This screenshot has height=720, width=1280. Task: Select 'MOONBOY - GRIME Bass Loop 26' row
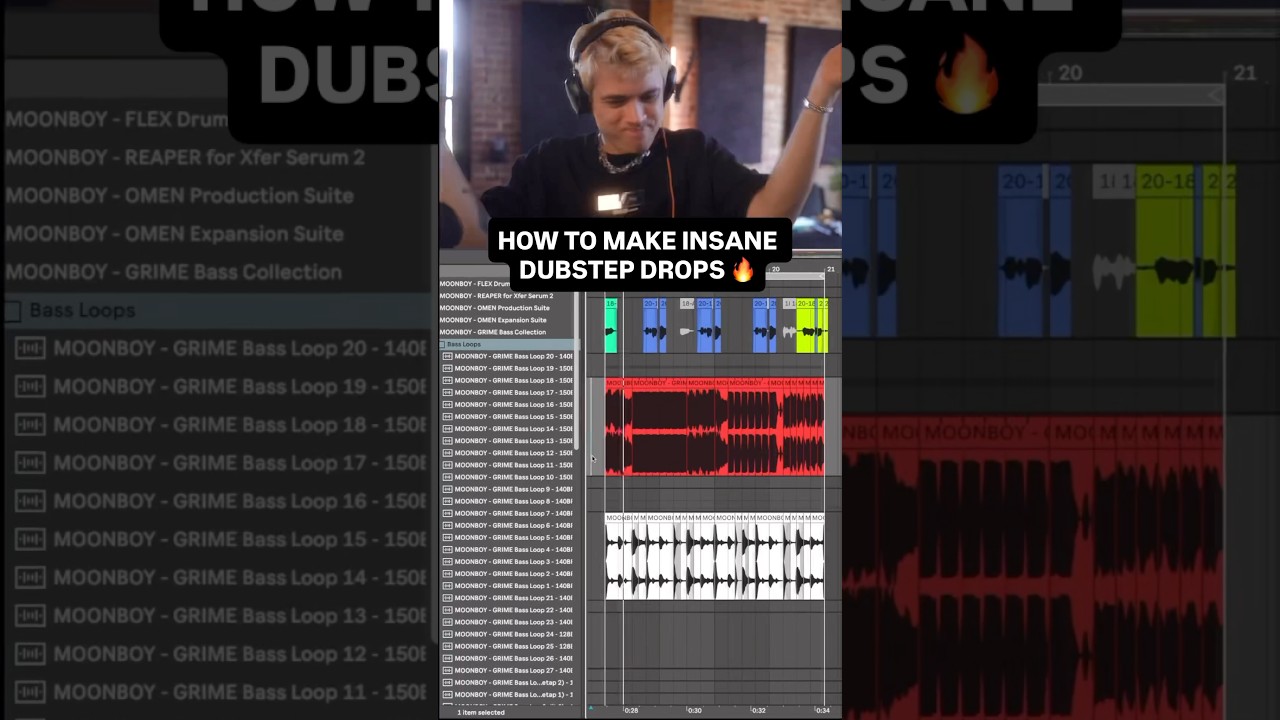[509, 658]
